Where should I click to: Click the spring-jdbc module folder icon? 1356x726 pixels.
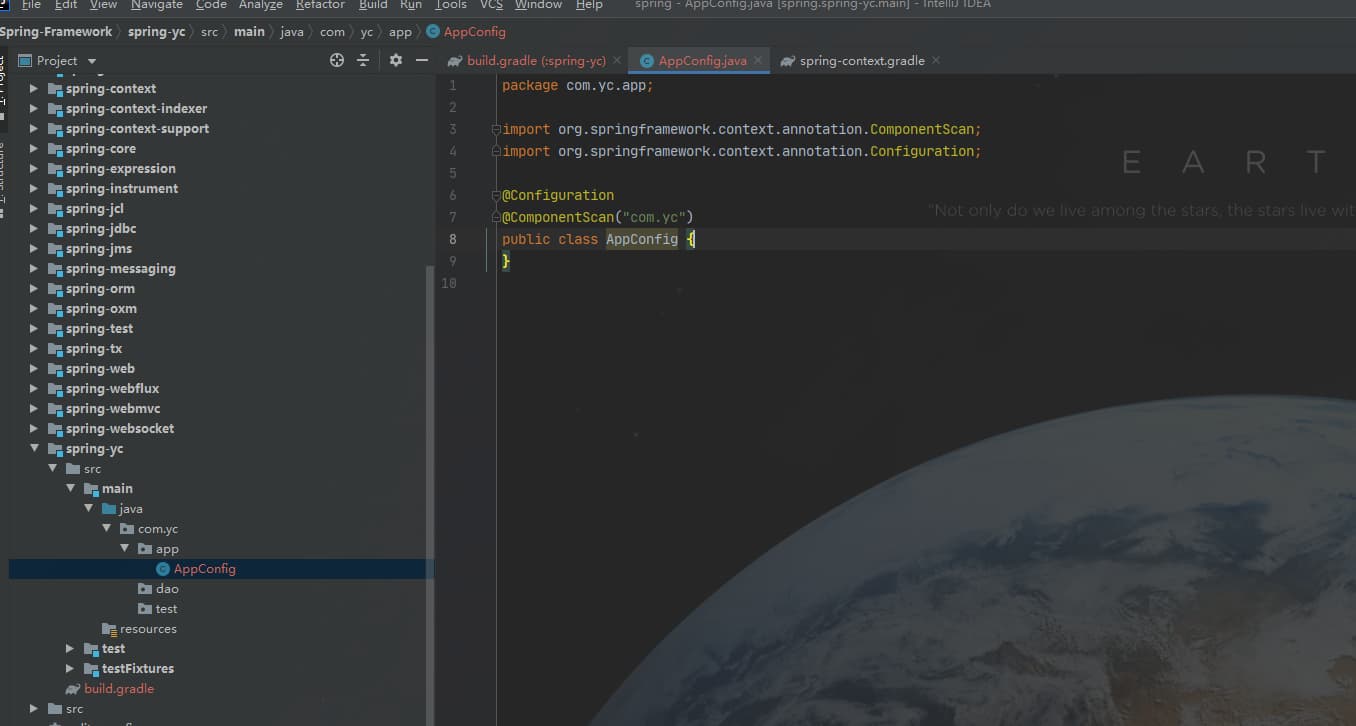click(x=55, y=229)
